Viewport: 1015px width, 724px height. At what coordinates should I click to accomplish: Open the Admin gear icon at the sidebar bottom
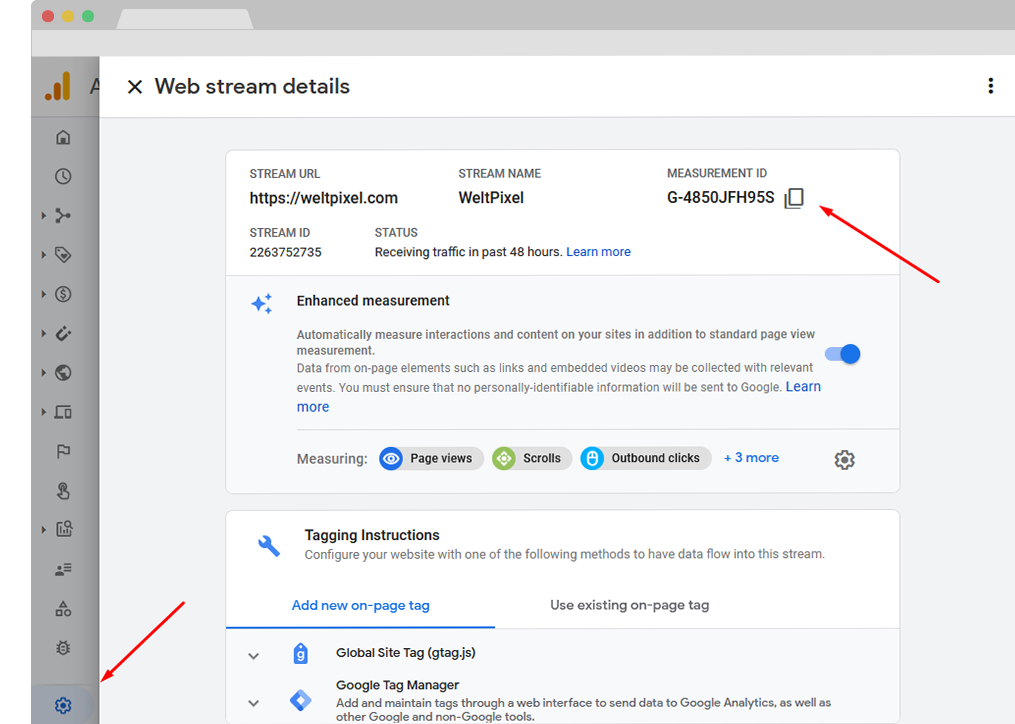(x=63, y=705)
